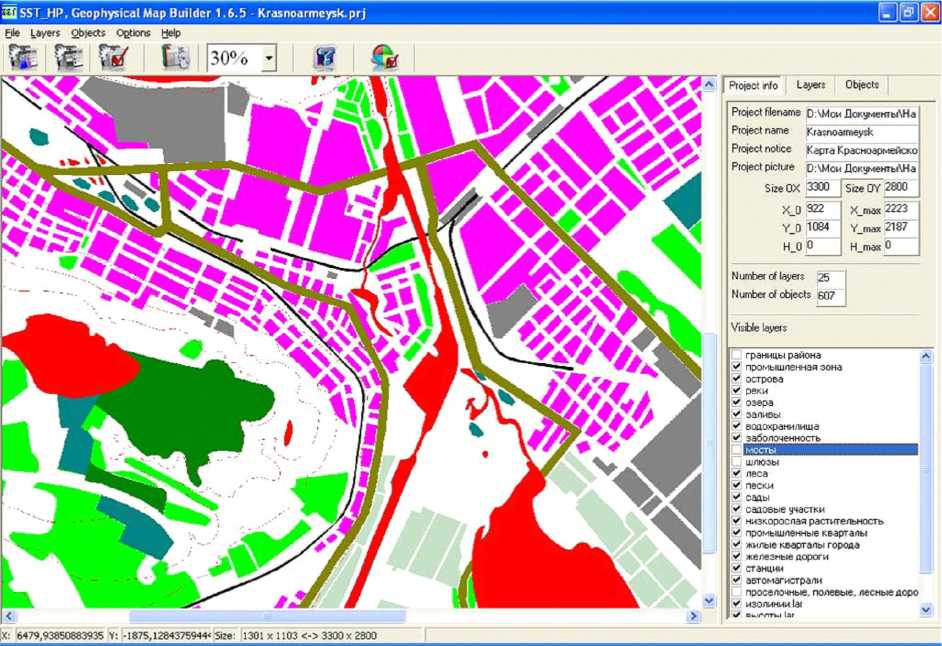Open the Layers menu in menu bar
This screenshot has width=942, height=646.
tap(45, 33)
